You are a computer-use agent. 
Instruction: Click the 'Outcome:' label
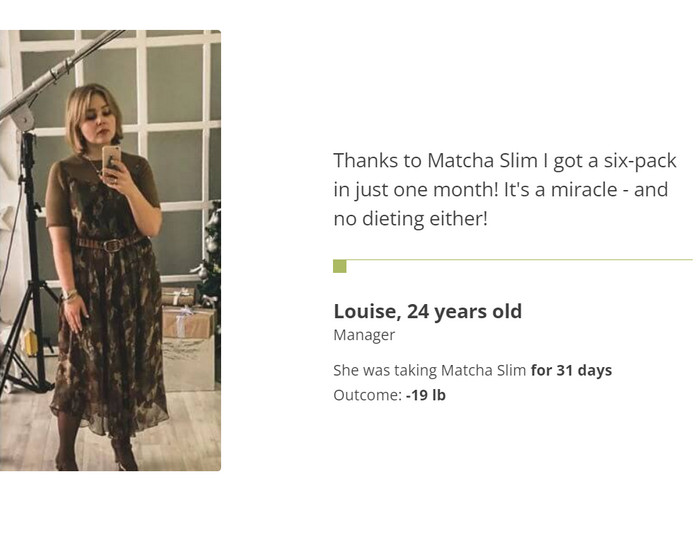(368, 395)
